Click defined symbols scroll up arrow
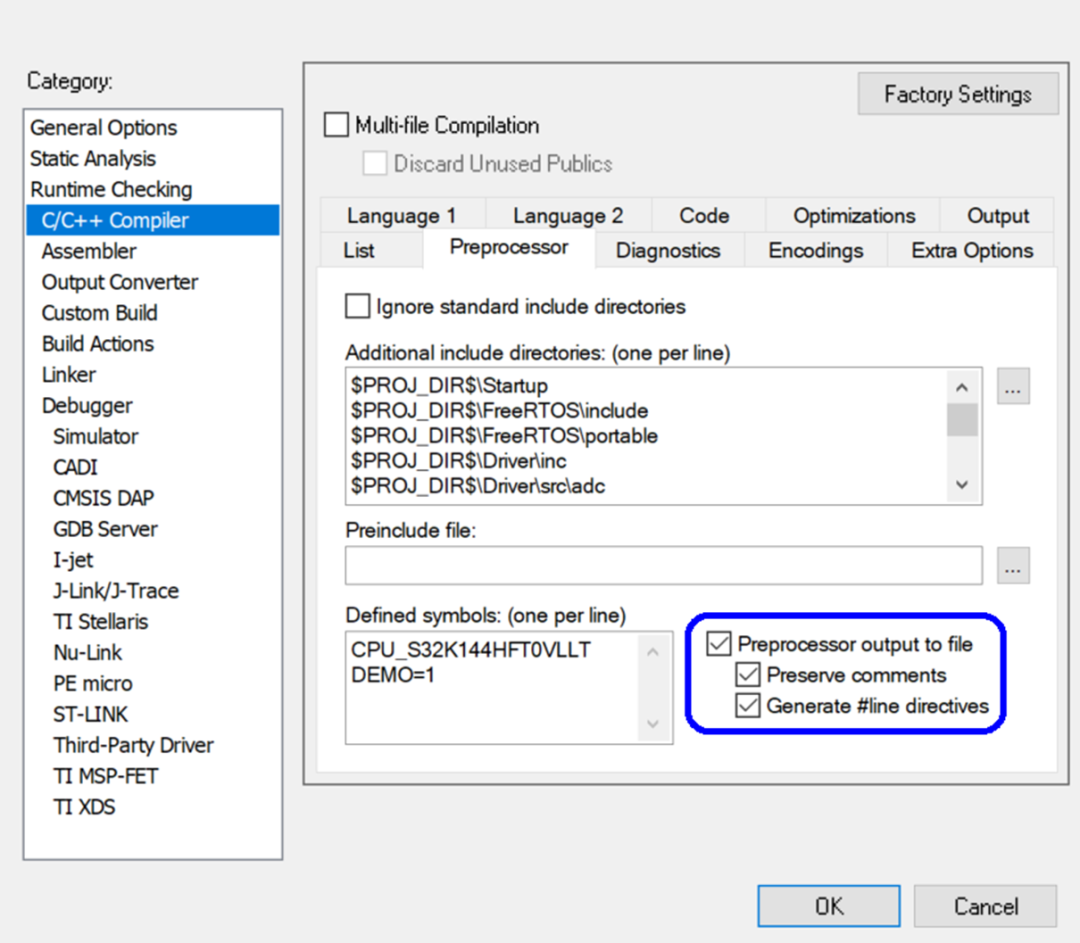The height and width of the screenshot is (943, 1080). [653, 652]
